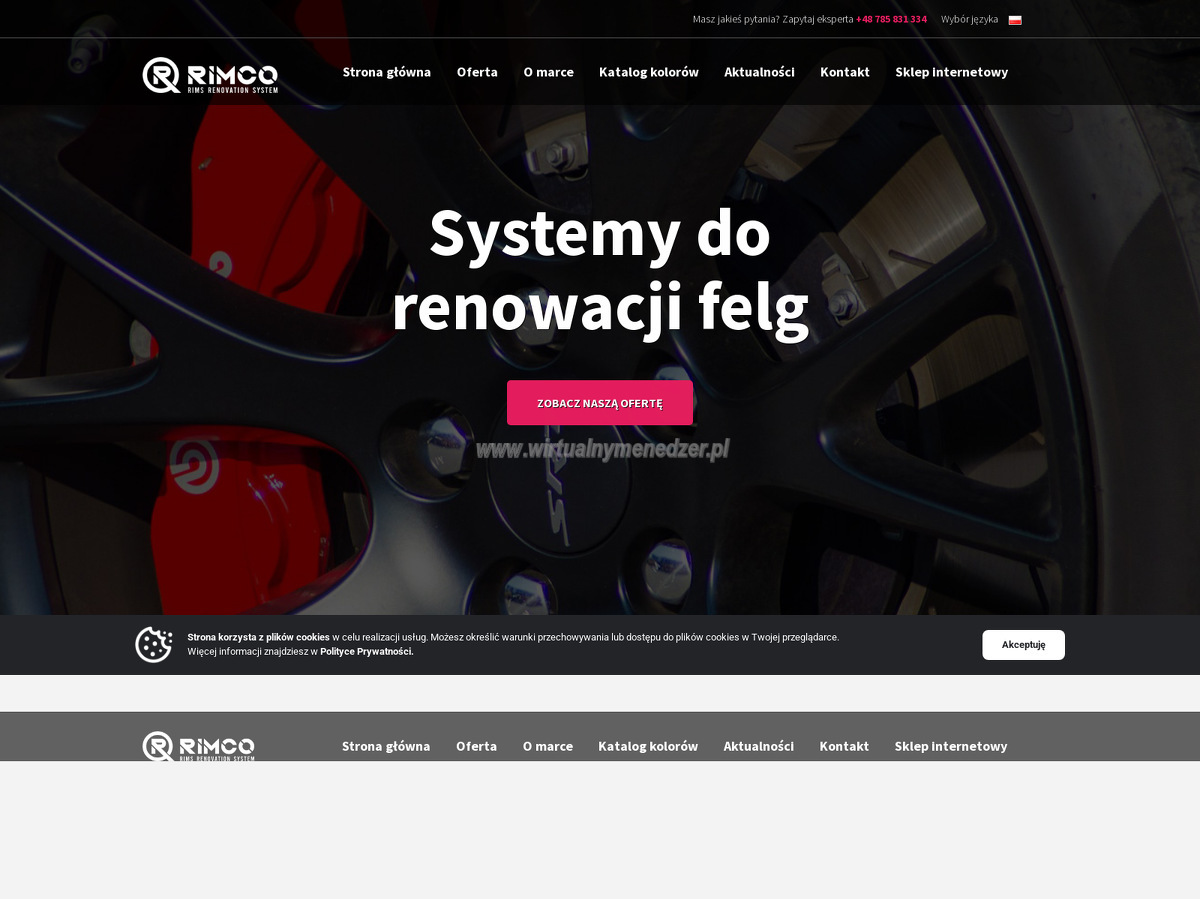Image resolution: width=1200 pixels, height=899 pixels.
Task: Open O marce in the top menu
Action: click(x=548, y=72)
